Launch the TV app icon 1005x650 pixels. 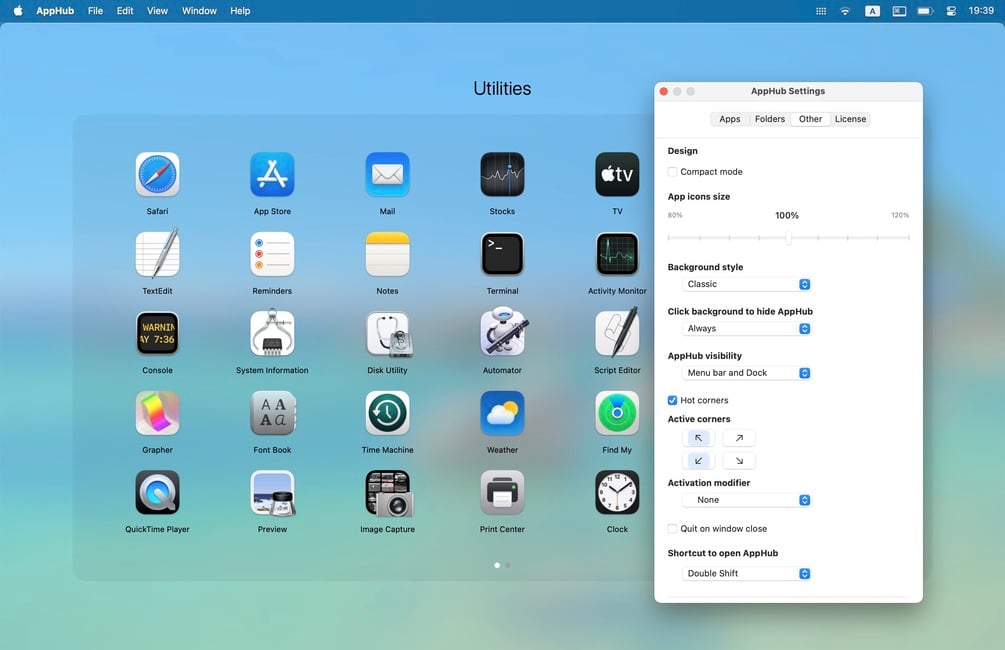pos(617,174)
